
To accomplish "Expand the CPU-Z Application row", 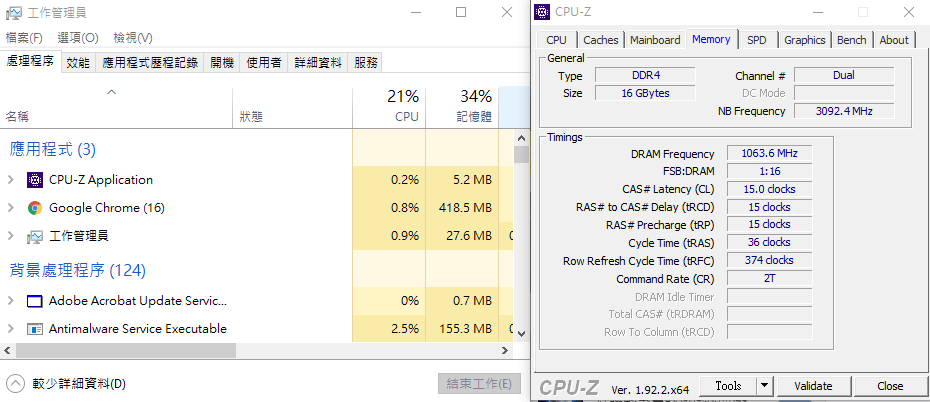I will point(10,180).
